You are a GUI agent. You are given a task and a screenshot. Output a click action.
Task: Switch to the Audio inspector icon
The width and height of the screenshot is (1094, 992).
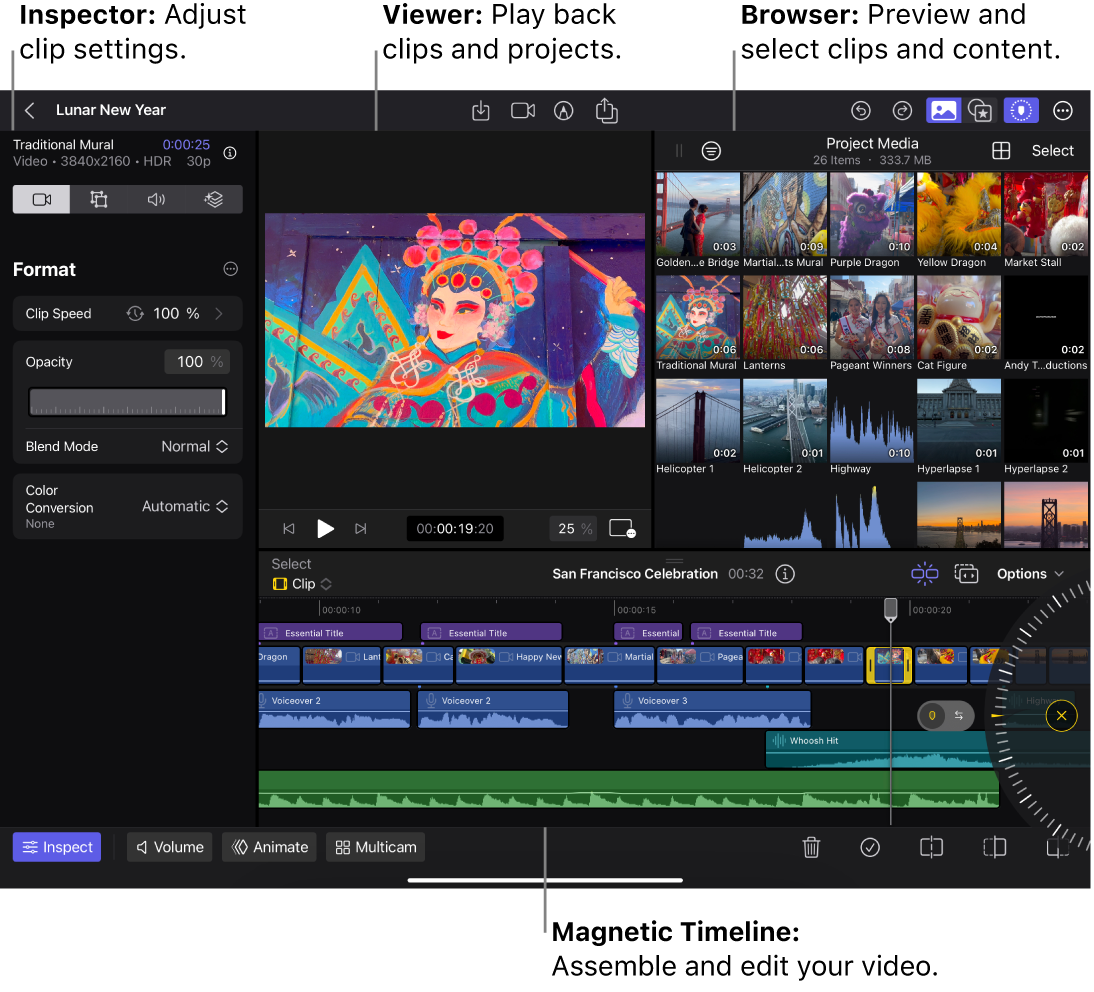(x=156, y=199)
